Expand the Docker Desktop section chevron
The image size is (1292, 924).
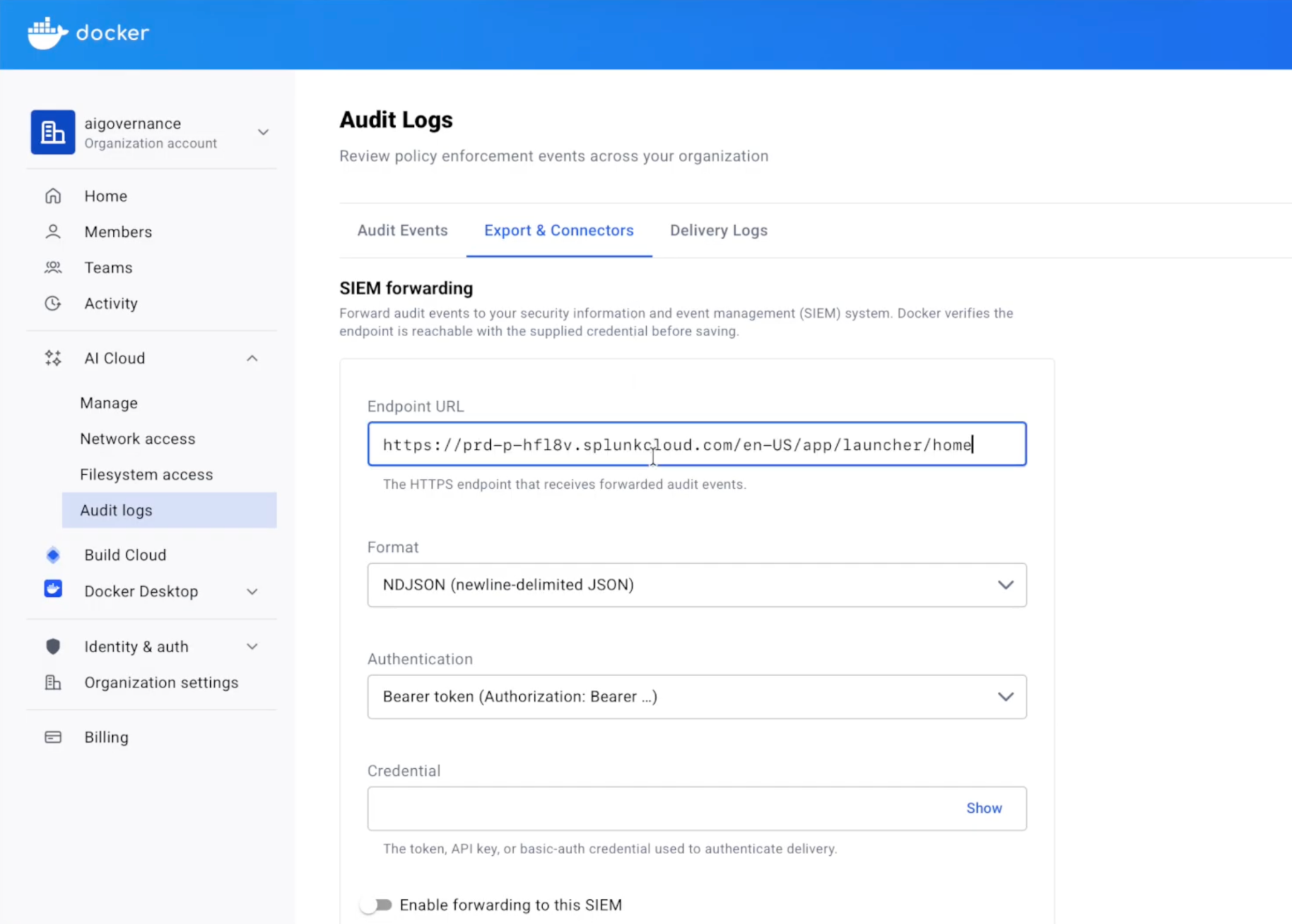(x=252, y=592)
